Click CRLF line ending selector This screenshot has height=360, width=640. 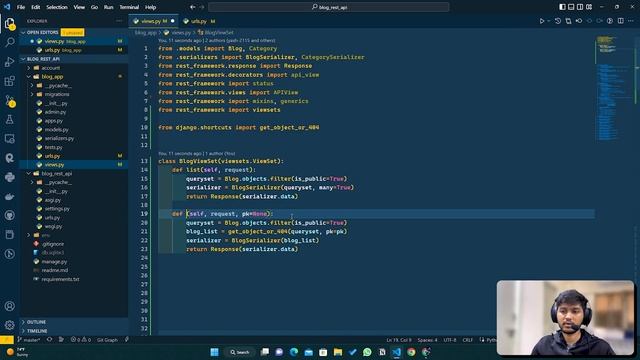point(468,340)
